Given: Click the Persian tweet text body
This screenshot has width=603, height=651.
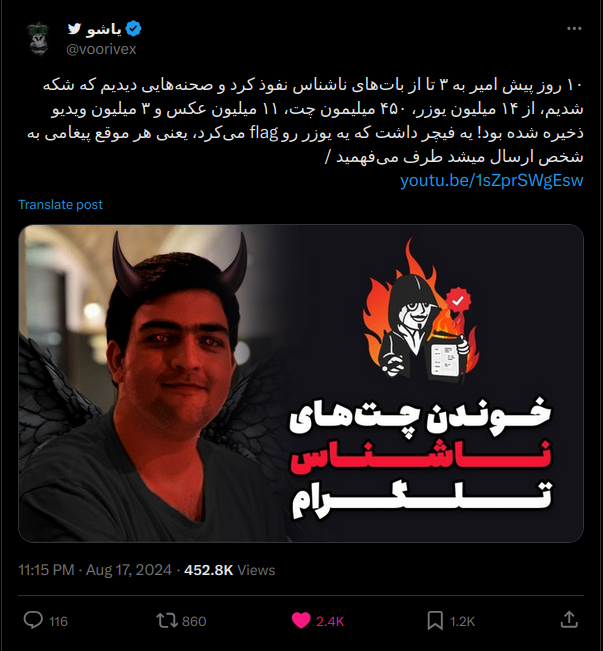Looking at the screenshot, I should pyautogui.click(x=305, y=121).
